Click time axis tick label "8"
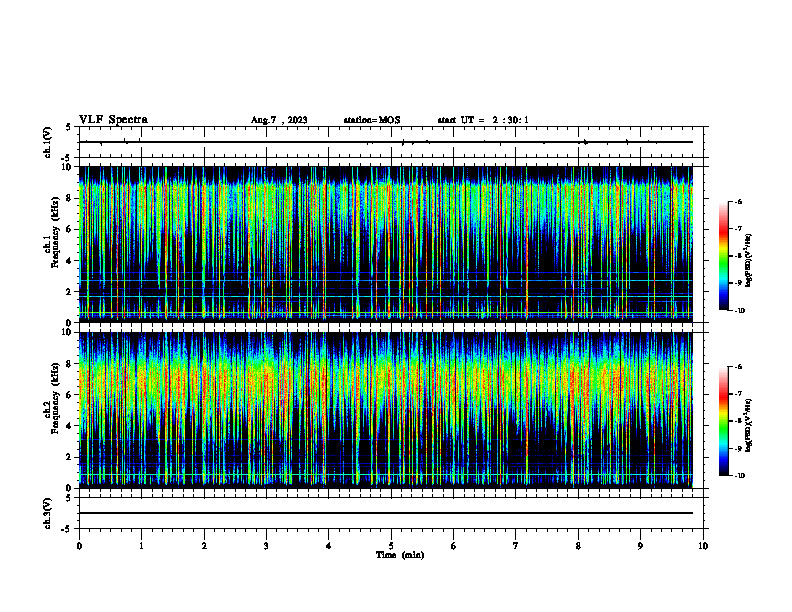Viewport: 792px width, 612px height. point(578,546)
